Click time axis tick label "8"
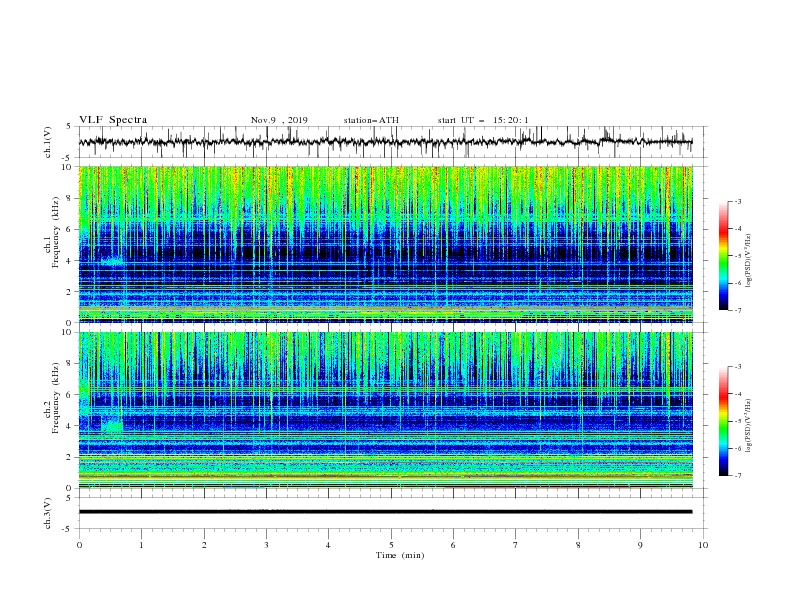792x612 pixels. coord(578,545)
